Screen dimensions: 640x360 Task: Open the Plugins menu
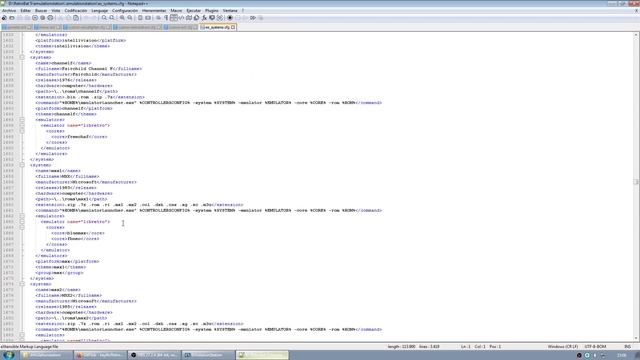[211, 11]
